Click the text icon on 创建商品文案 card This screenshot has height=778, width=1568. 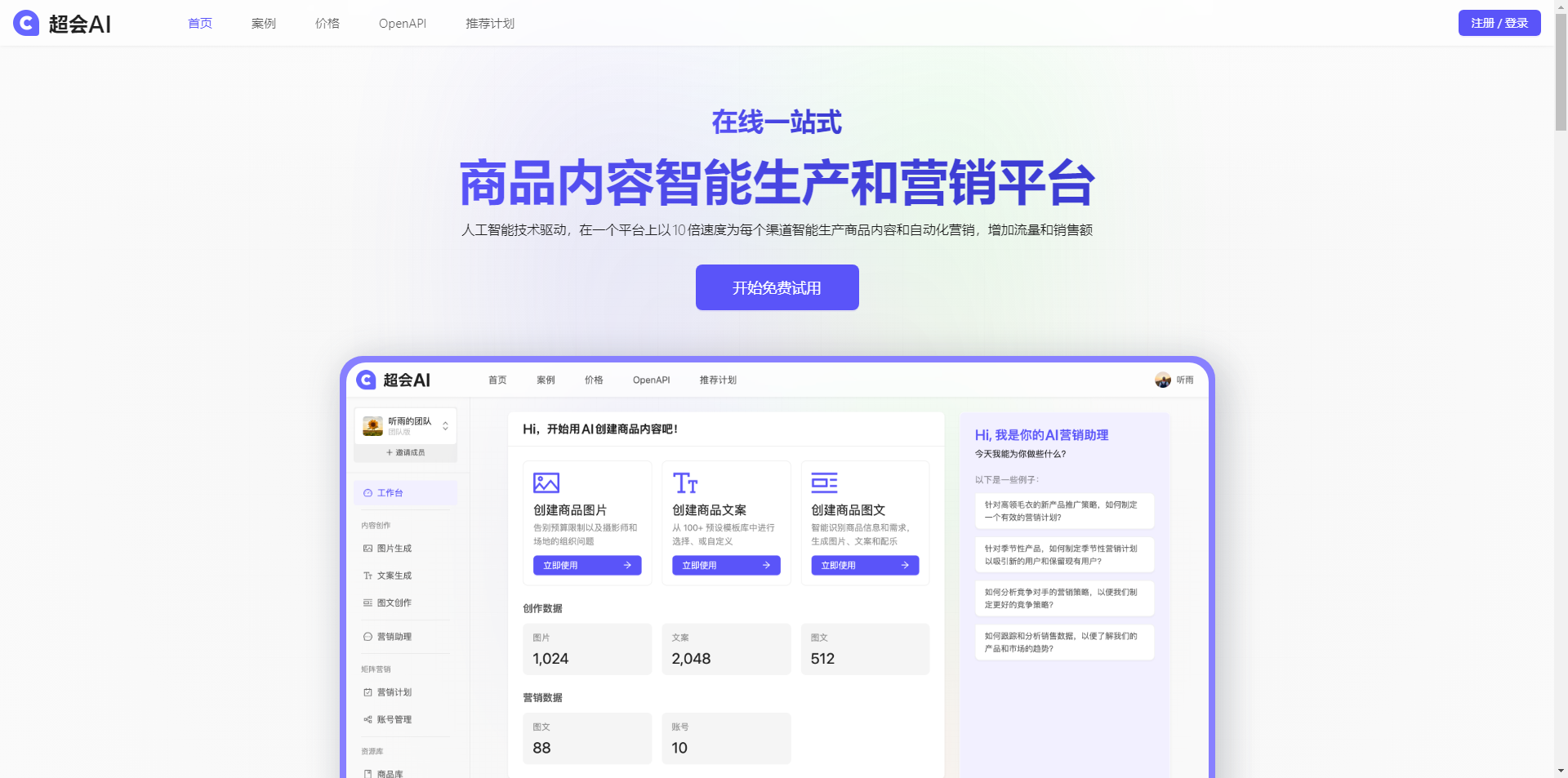(685, 482)
